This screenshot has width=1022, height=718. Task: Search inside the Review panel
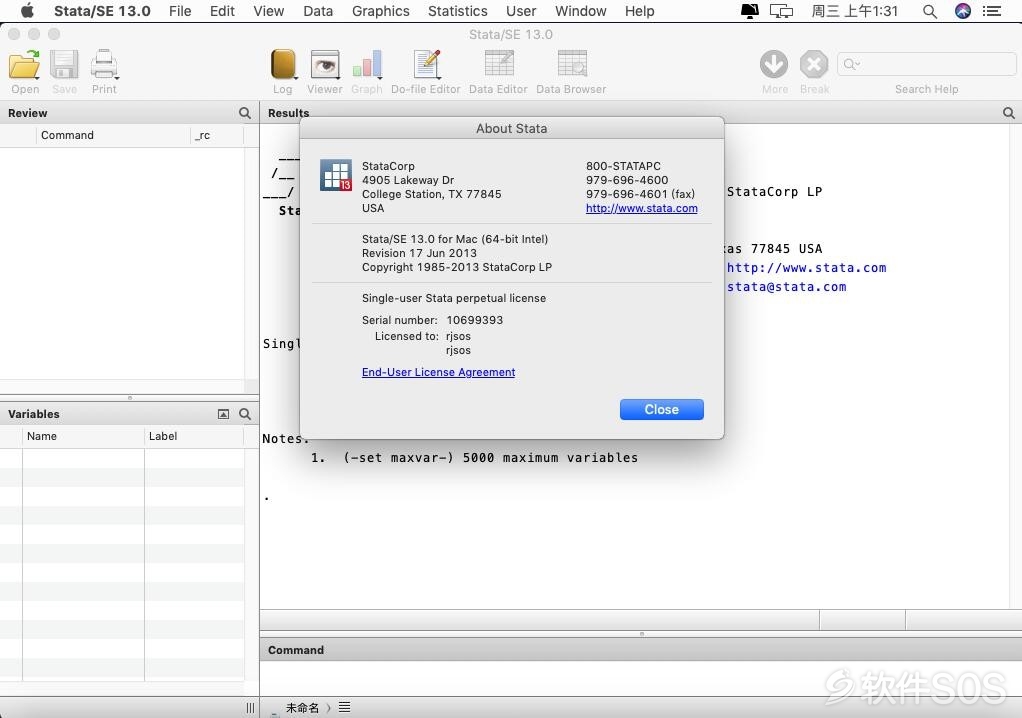click(x=245, y=113)
